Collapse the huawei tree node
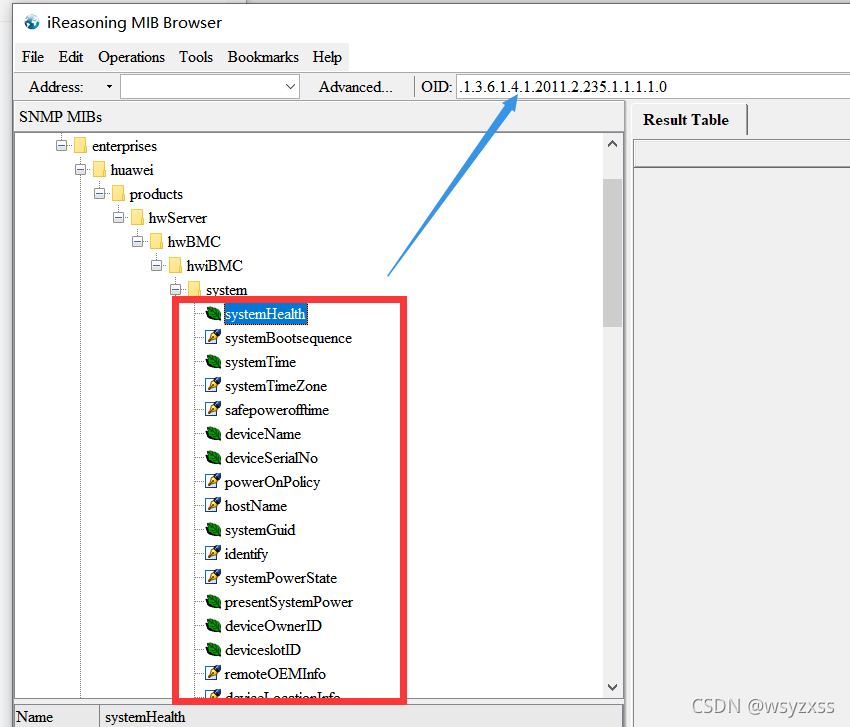 click(80, 170)
